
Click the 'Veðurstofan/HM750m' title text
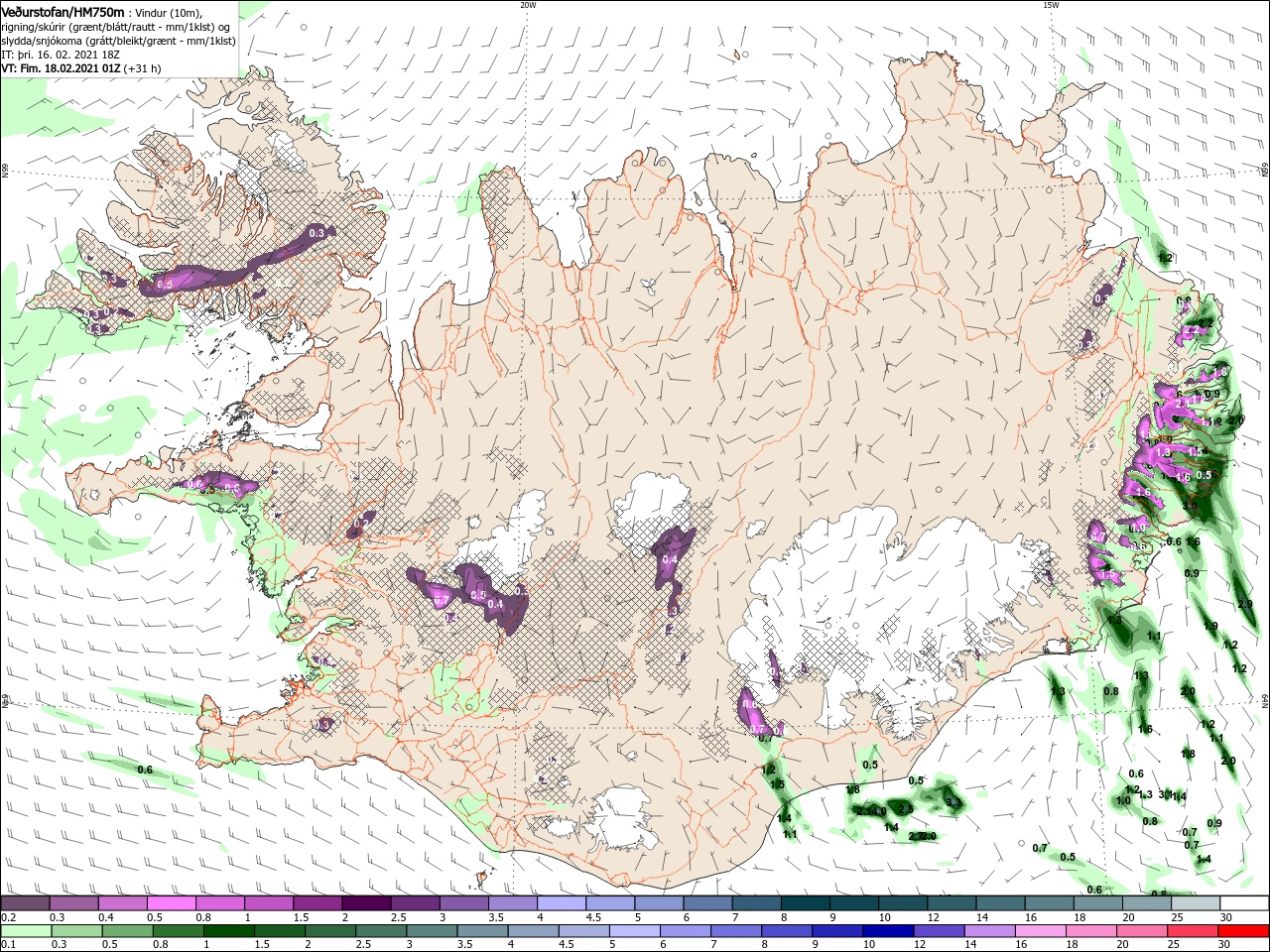[x=63, y=11]
